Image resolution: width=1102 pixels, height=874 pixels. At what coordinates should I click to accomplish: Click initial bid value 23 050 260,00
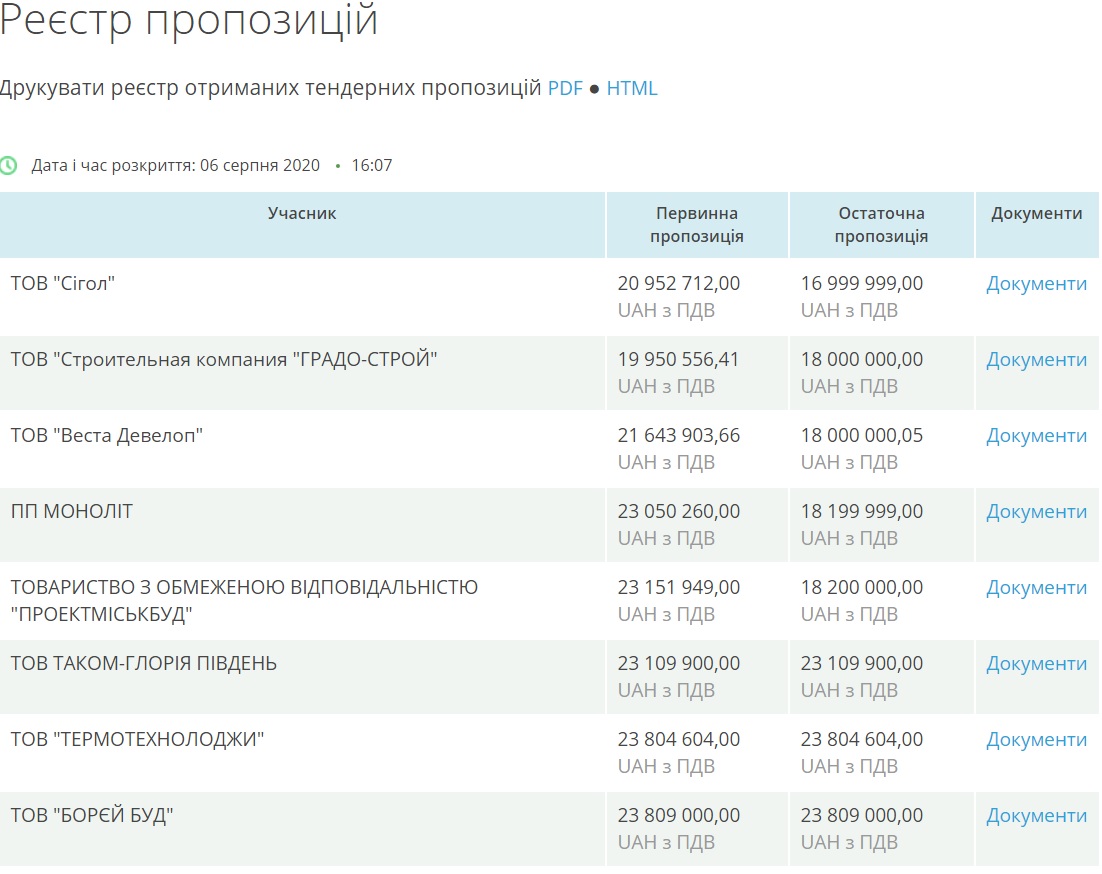click(x=679, y=511)
